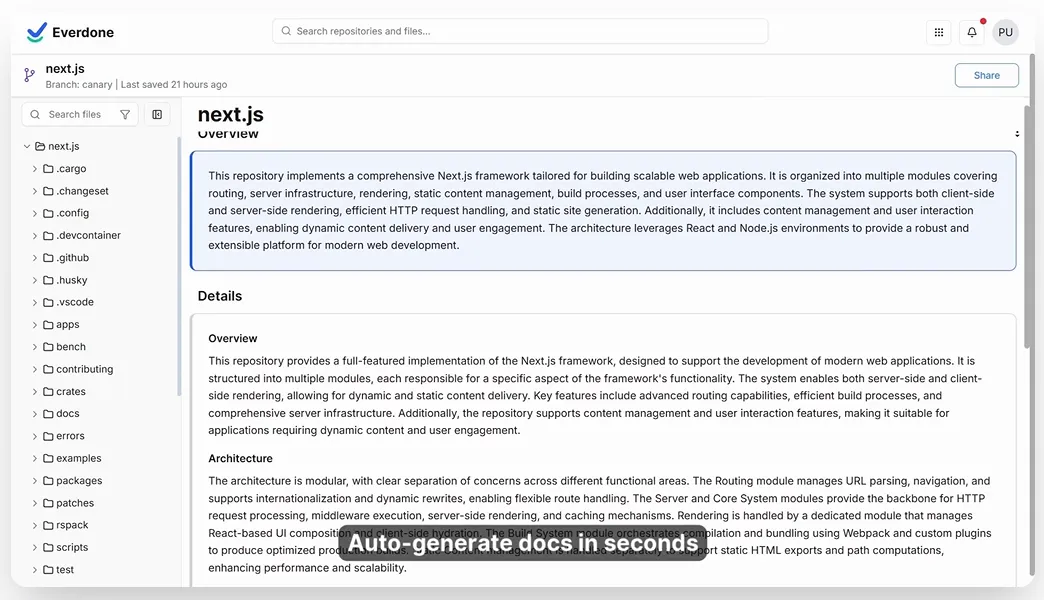Collapse the file sidebar panel

pyautogui.click(x=157, y=115)
